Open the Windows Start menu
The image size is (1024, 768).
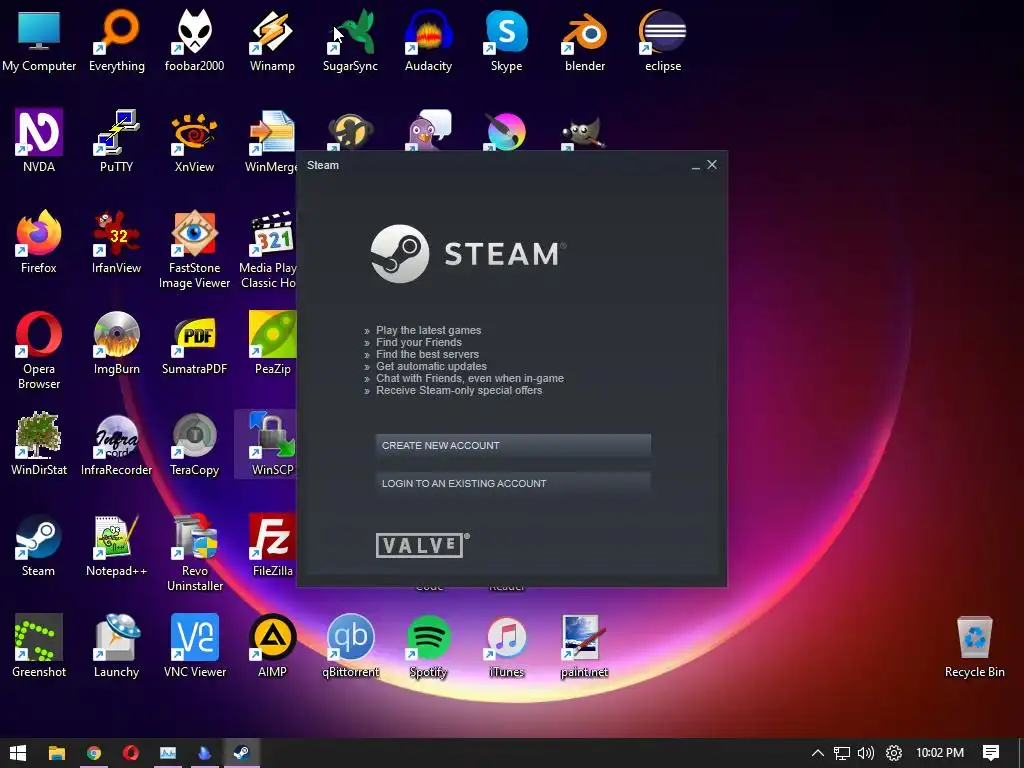(x=18, y=753)
